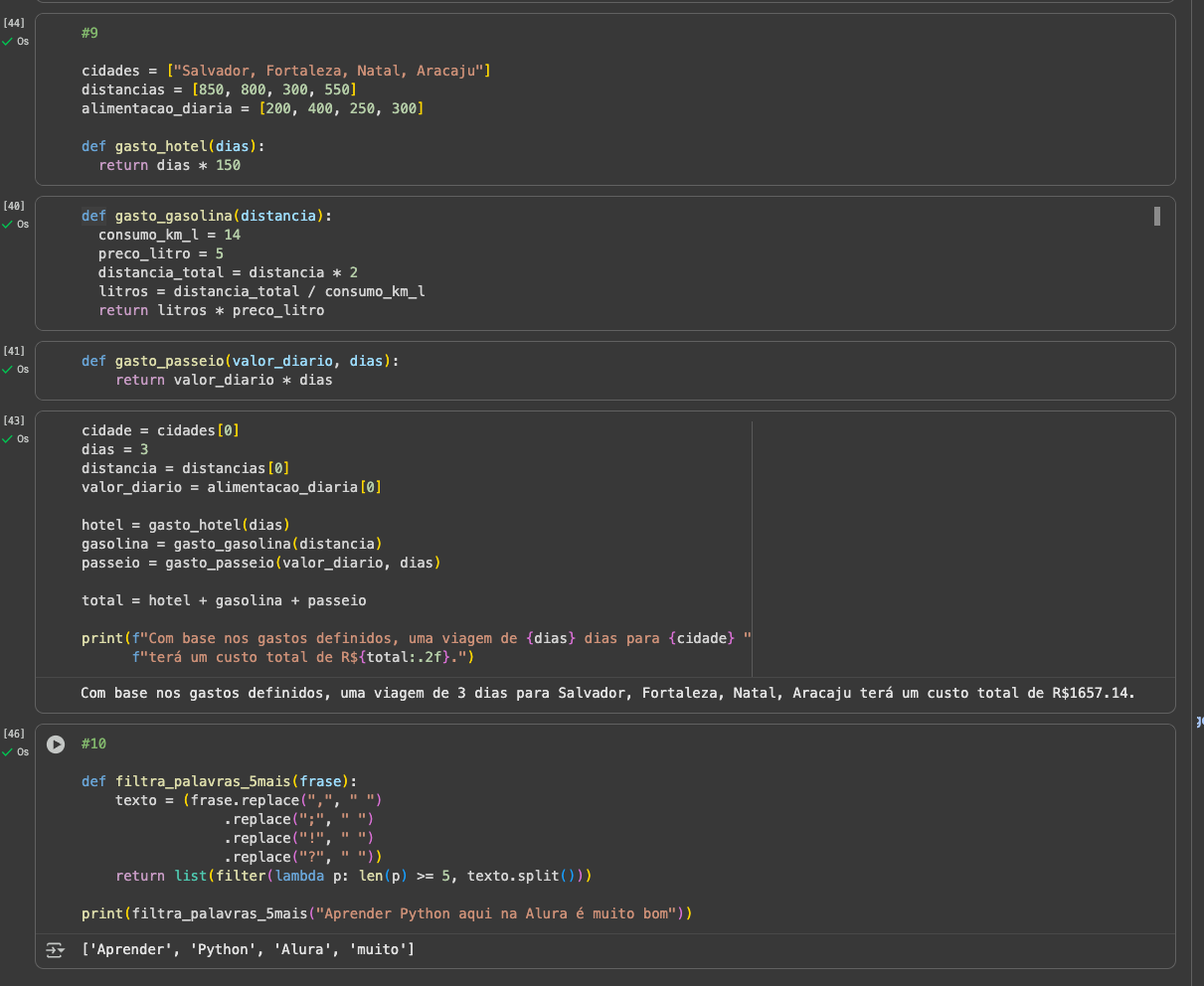1204x986 pixels.
Task: Click the green check mark under [44]
Action: click(7, 42)
